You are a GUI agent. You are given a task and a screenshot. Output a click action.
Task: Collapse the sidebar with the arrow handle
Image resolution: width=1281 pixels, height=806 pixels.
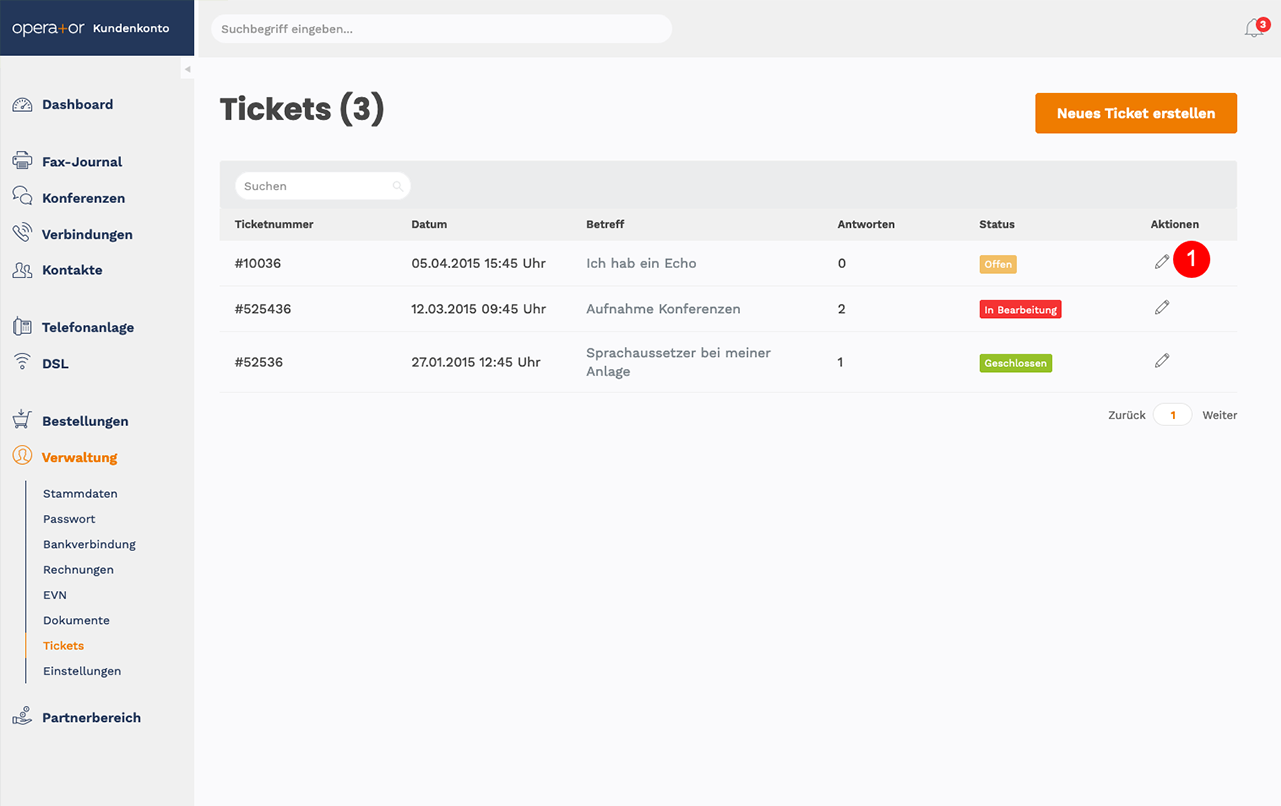187,69
